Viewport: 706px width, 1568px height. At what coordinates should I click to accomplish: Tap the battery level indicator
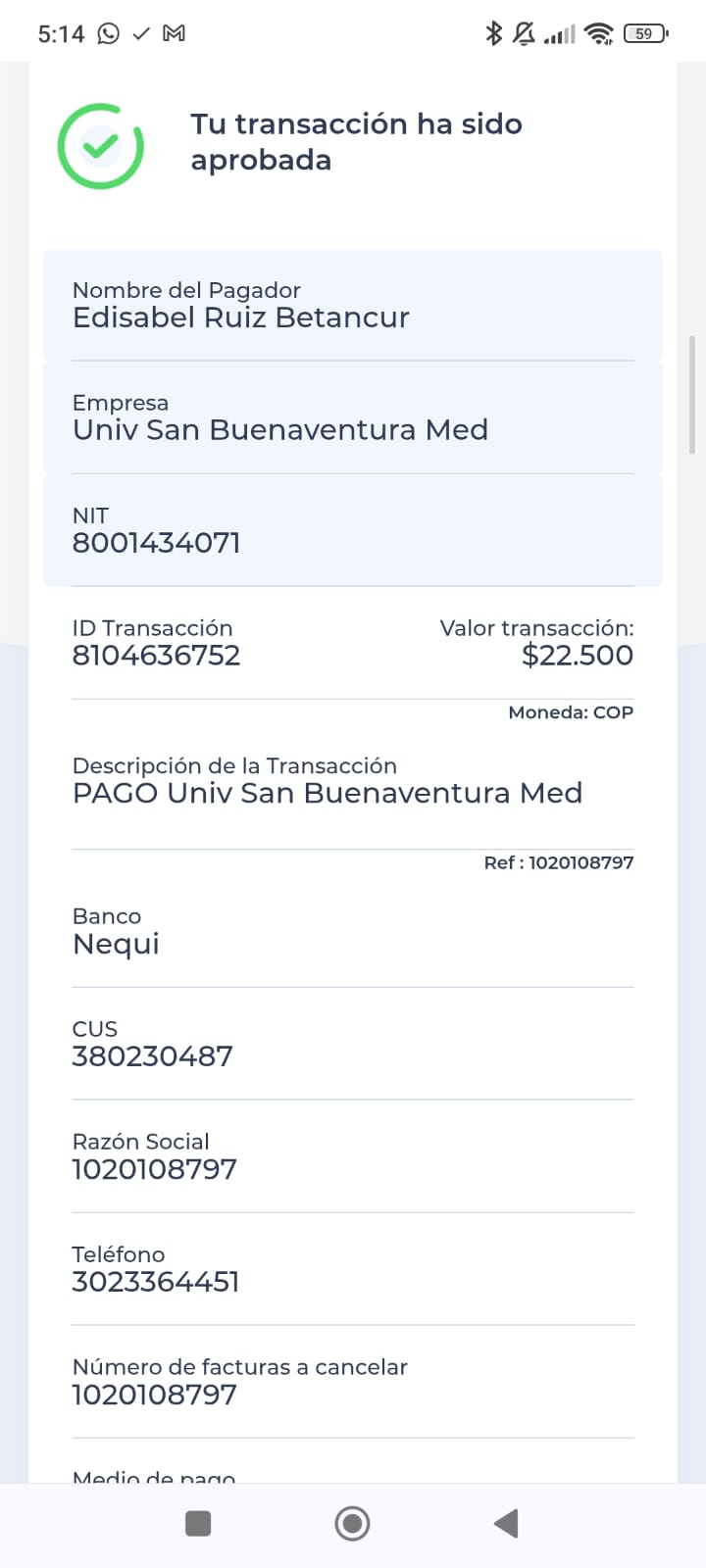point(645,33)
